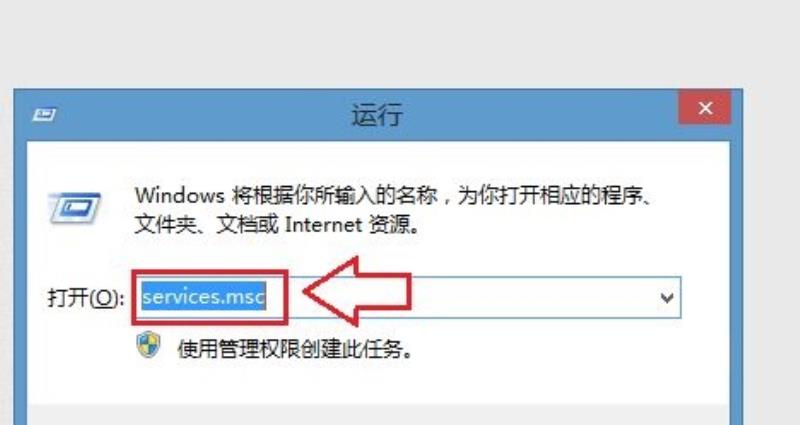Close the 运行 dialog window
800x425 pixels.
(705, 108)
